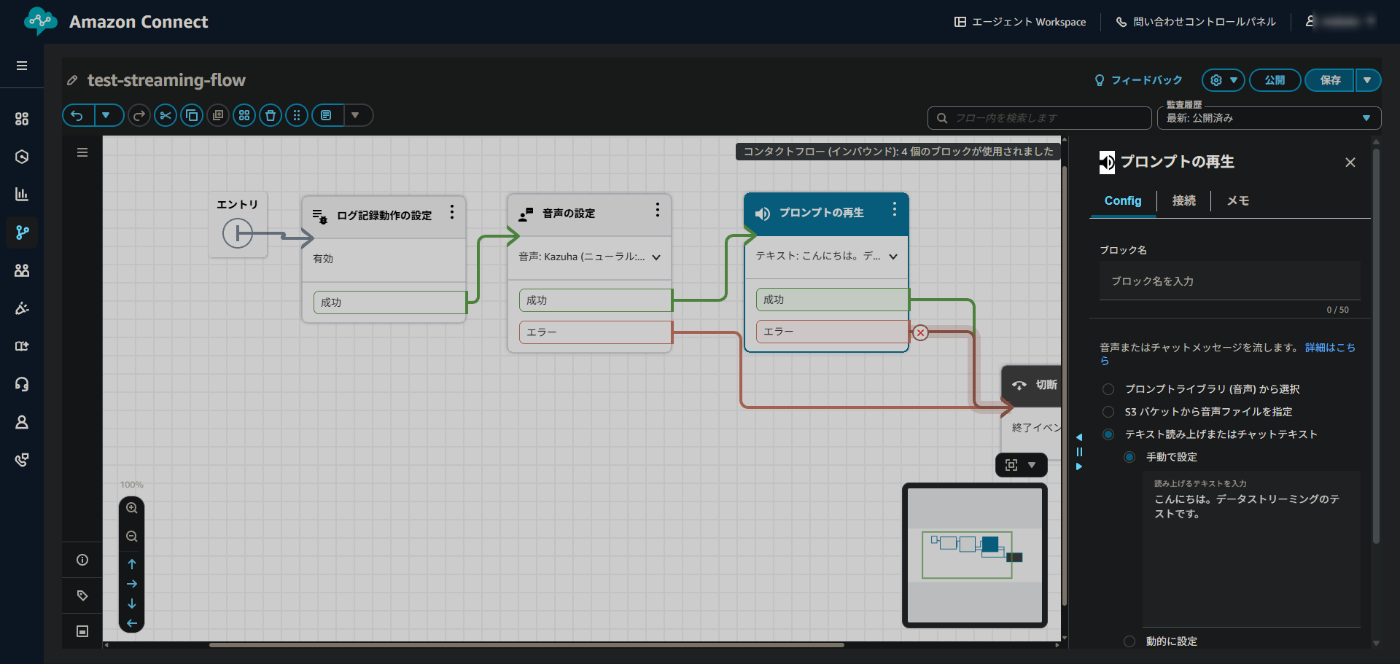Click the 読み上げるテキスト text area

click(x=1252, y=549)
